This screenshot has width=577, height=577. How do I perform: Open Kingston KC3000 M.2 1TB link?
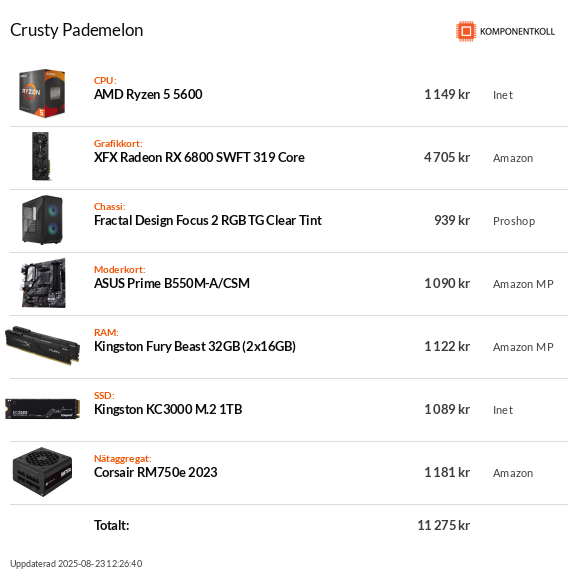[168, 409]
